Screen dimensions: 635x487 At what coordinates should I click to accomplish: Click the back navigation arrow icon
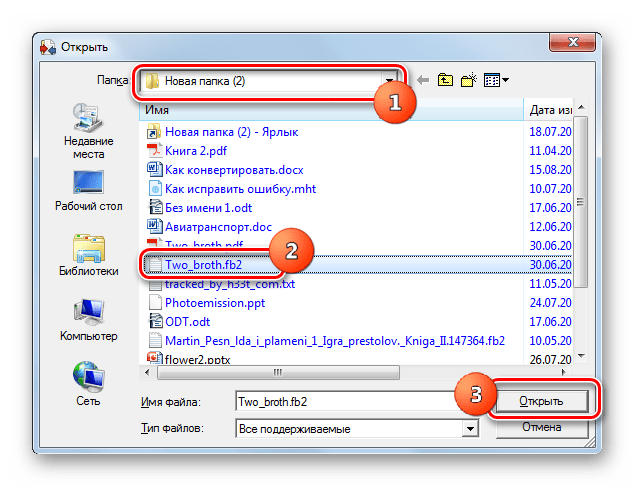[423, 80]
